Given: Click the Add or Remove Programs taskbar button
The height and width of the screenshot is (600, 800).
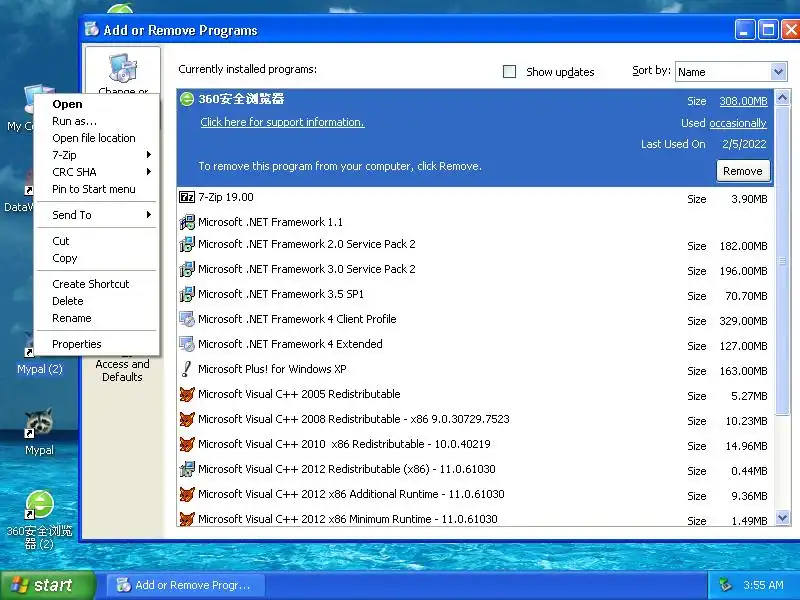Looking at the screenshot, I should point(186,585).
